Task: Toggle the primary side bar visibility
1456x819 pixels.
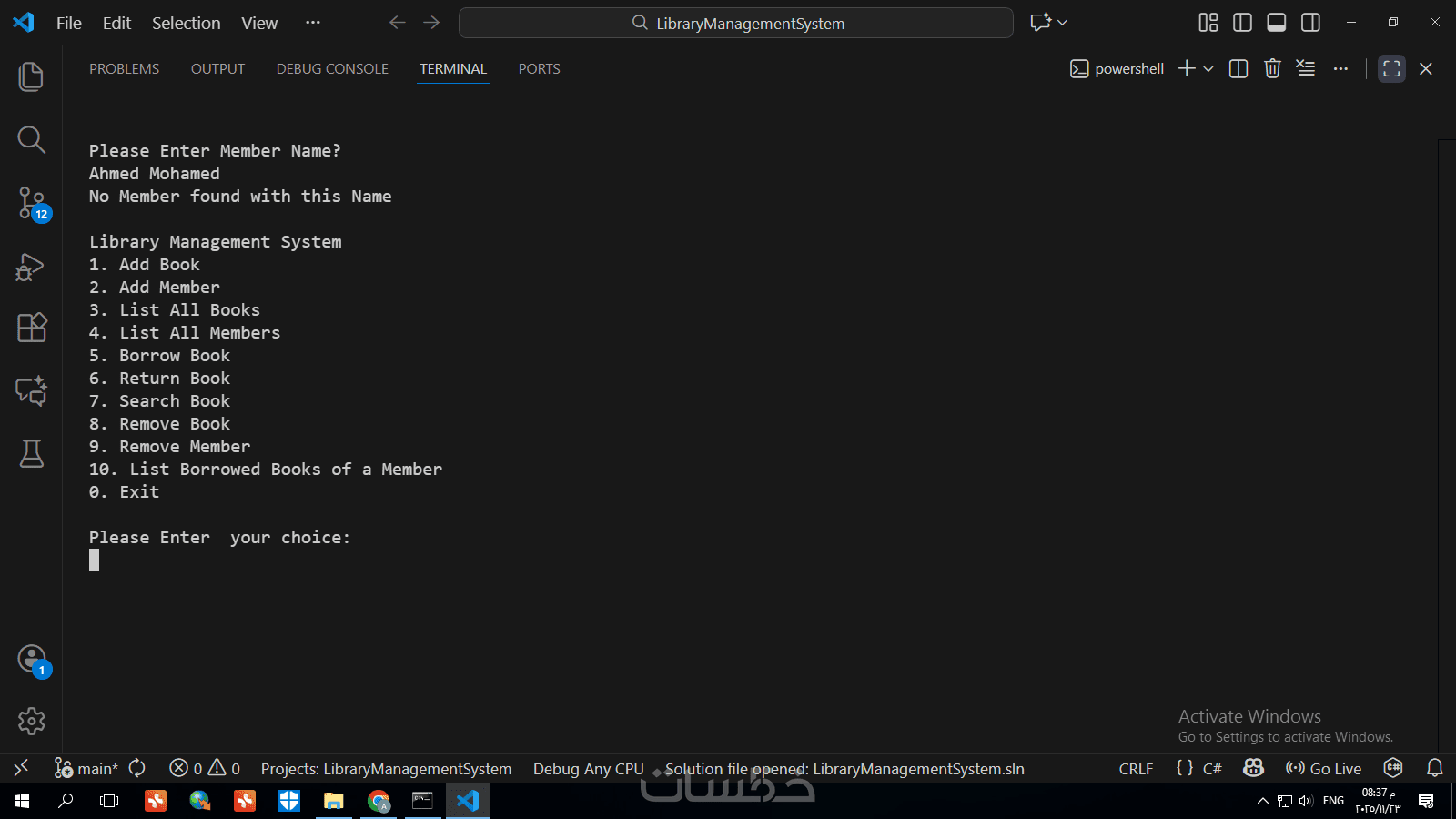Action: (1242, 23)
